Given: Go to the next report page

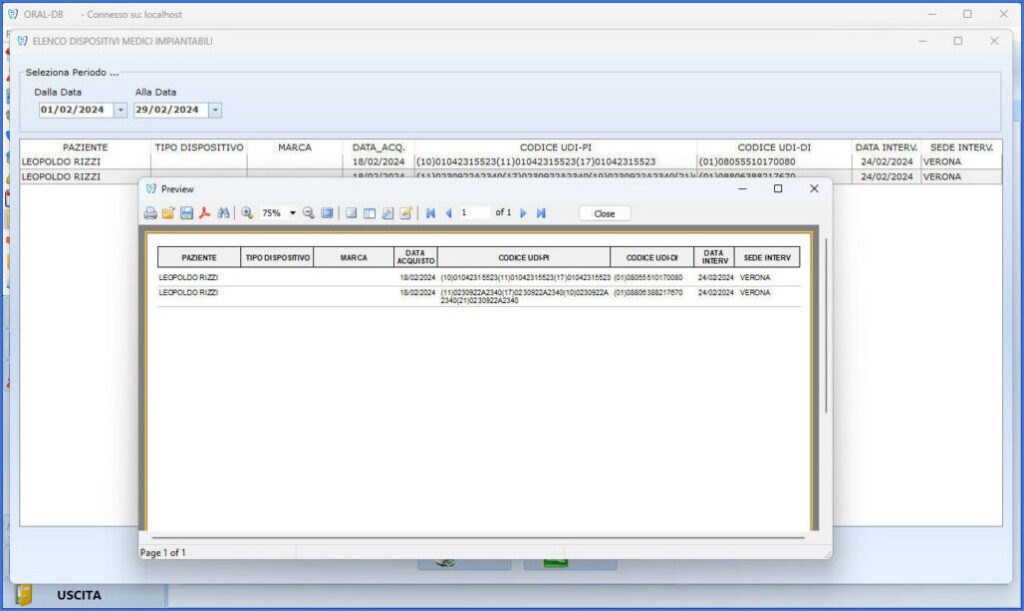Looking at the screenshot, I should (523, 213).
